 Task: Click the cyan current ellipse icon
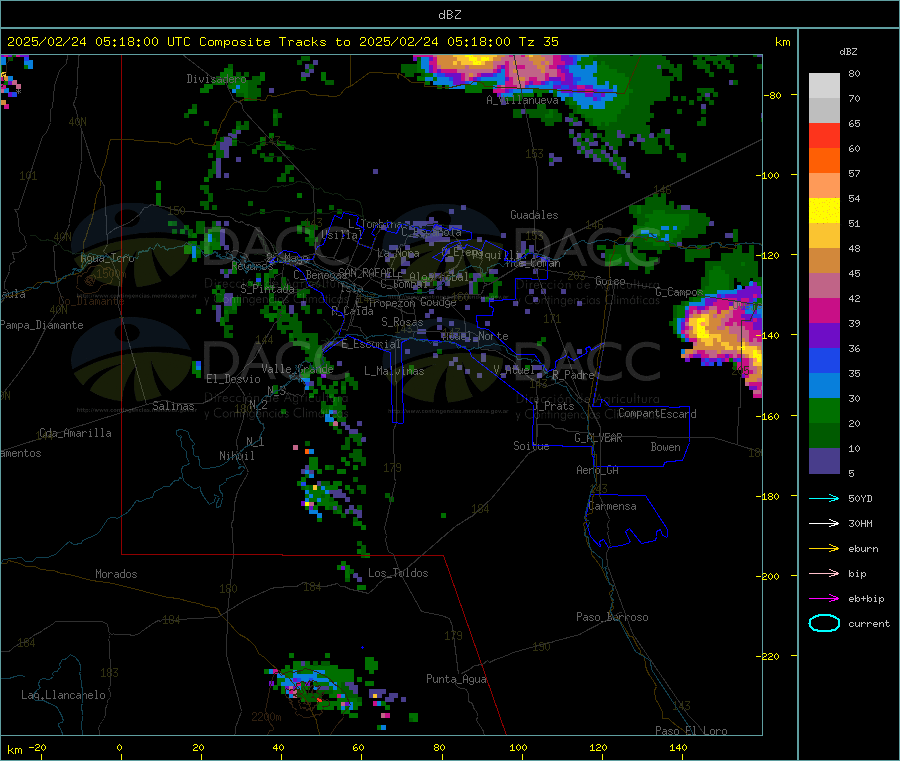point(824,623)
